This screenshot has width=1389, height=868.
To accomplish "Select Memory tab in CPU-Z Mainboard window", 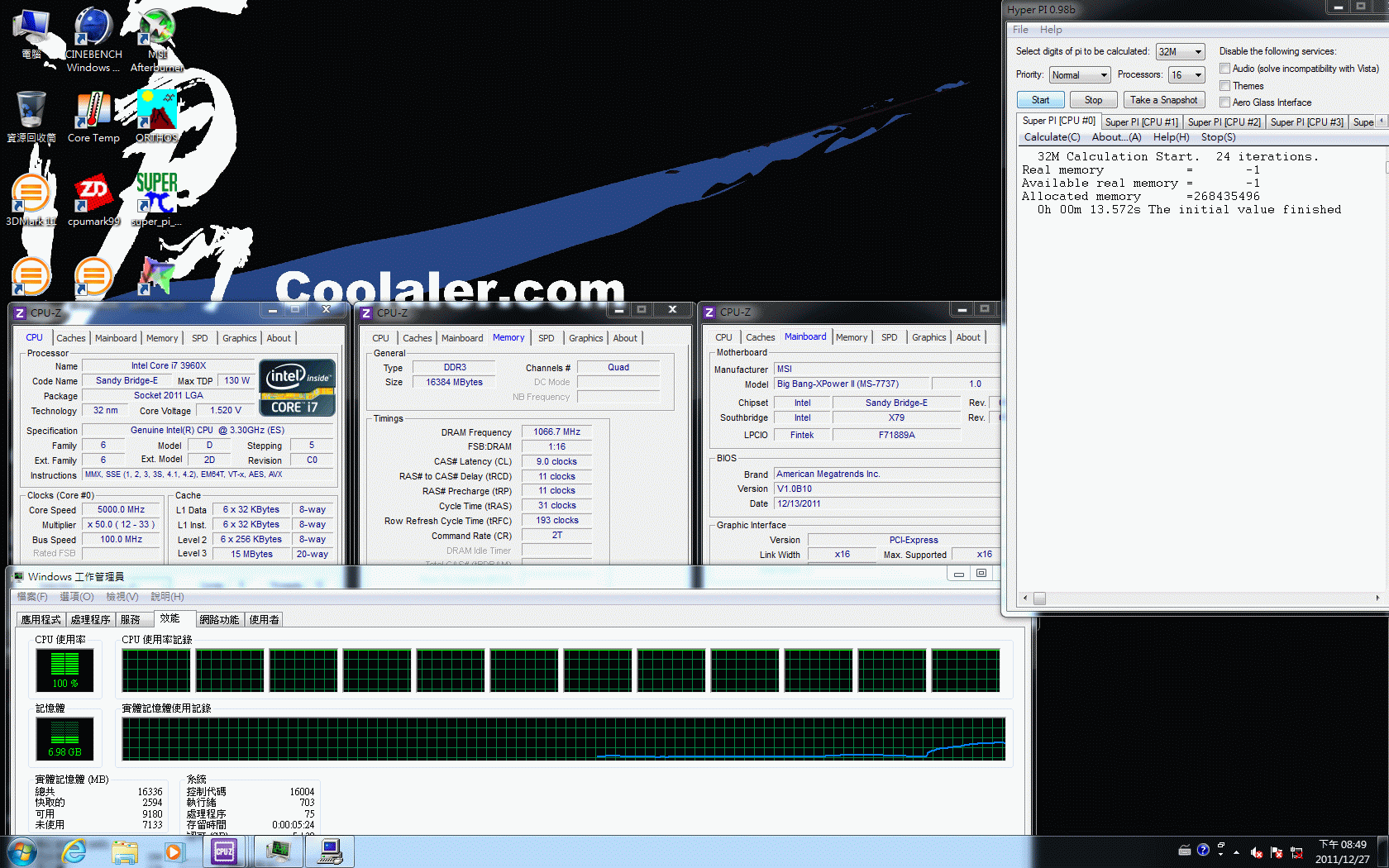I will [852, 337].
